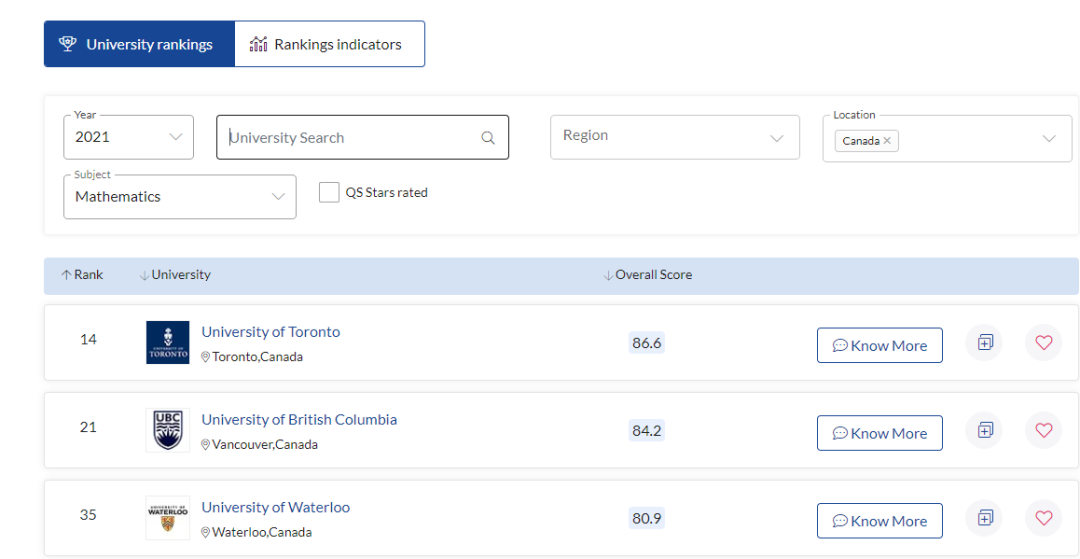The image size is (1080, 559).
Task: Expand the Location dropdown arrow
Action: [x=1049, y=139]
